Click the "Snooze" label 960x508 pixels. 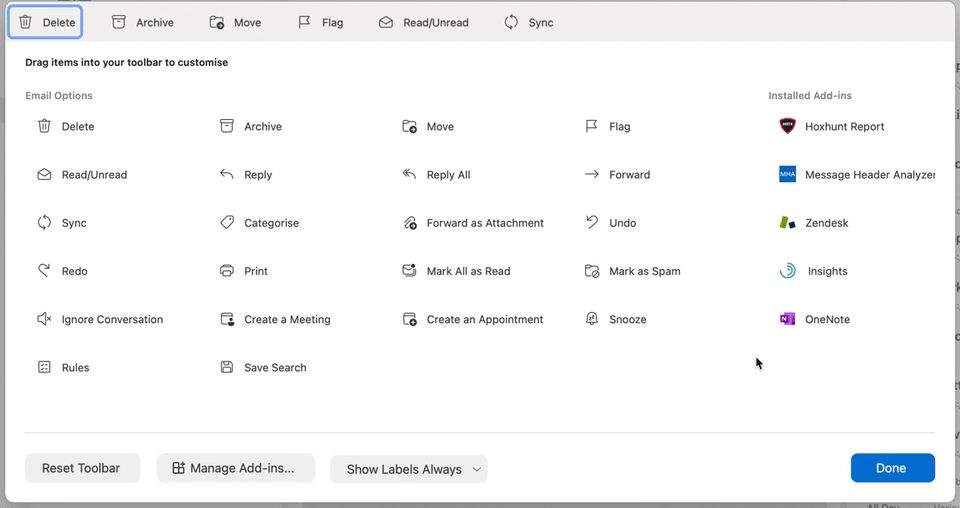point(628,319)
